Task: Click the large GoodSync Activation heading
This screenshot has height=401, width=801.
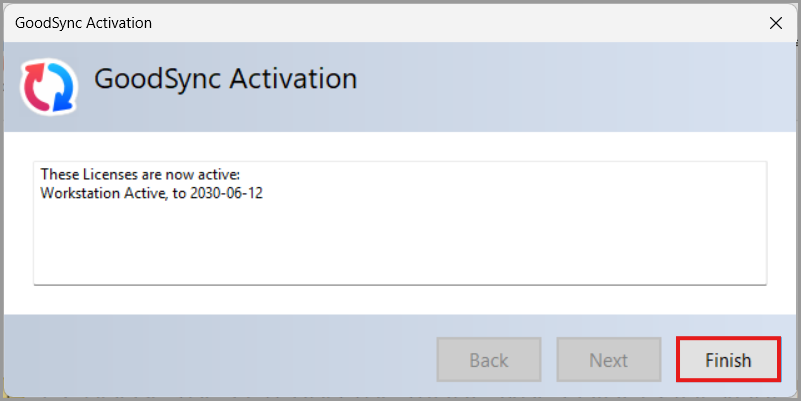Action: (225, 79)
